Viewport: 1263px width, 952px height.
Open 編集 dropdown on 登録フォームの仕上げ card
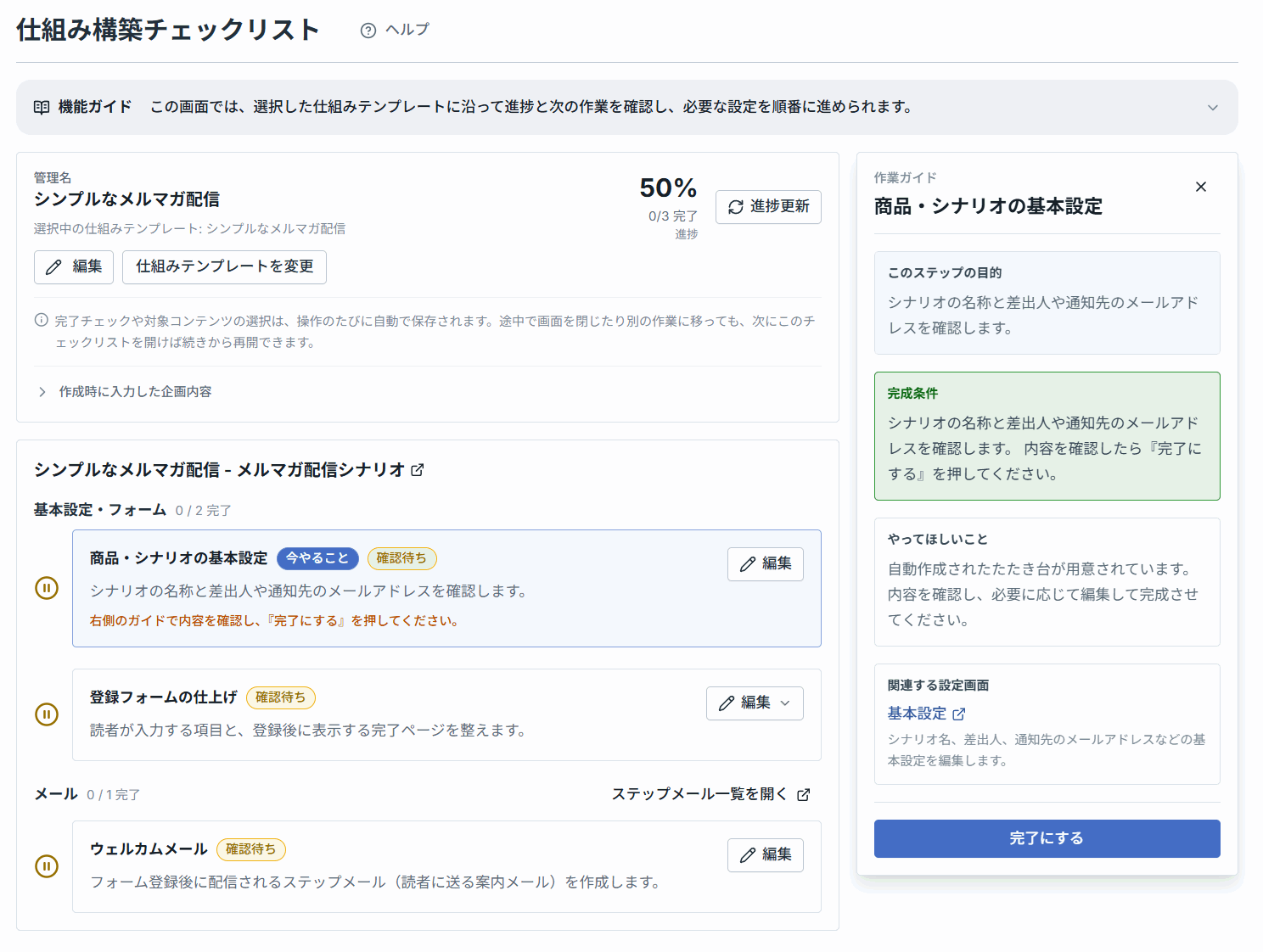pos(755,703)
